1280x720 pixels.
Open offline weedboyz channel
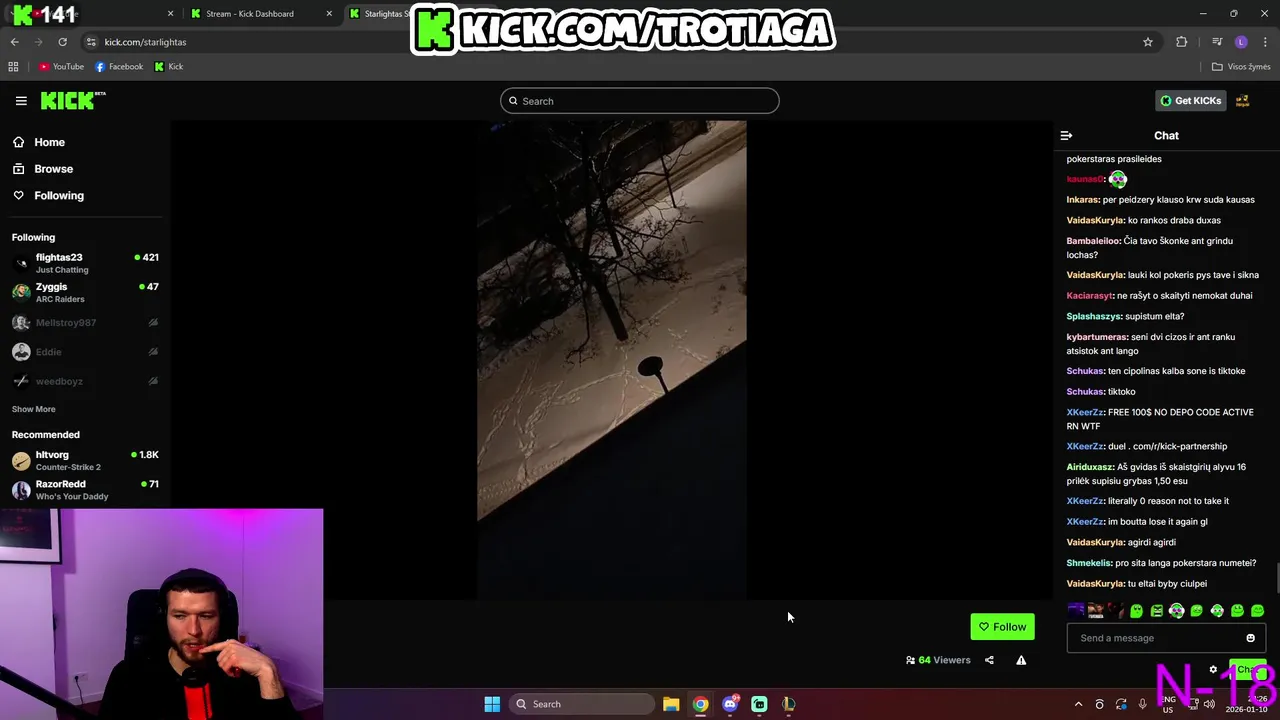(85, 381)
